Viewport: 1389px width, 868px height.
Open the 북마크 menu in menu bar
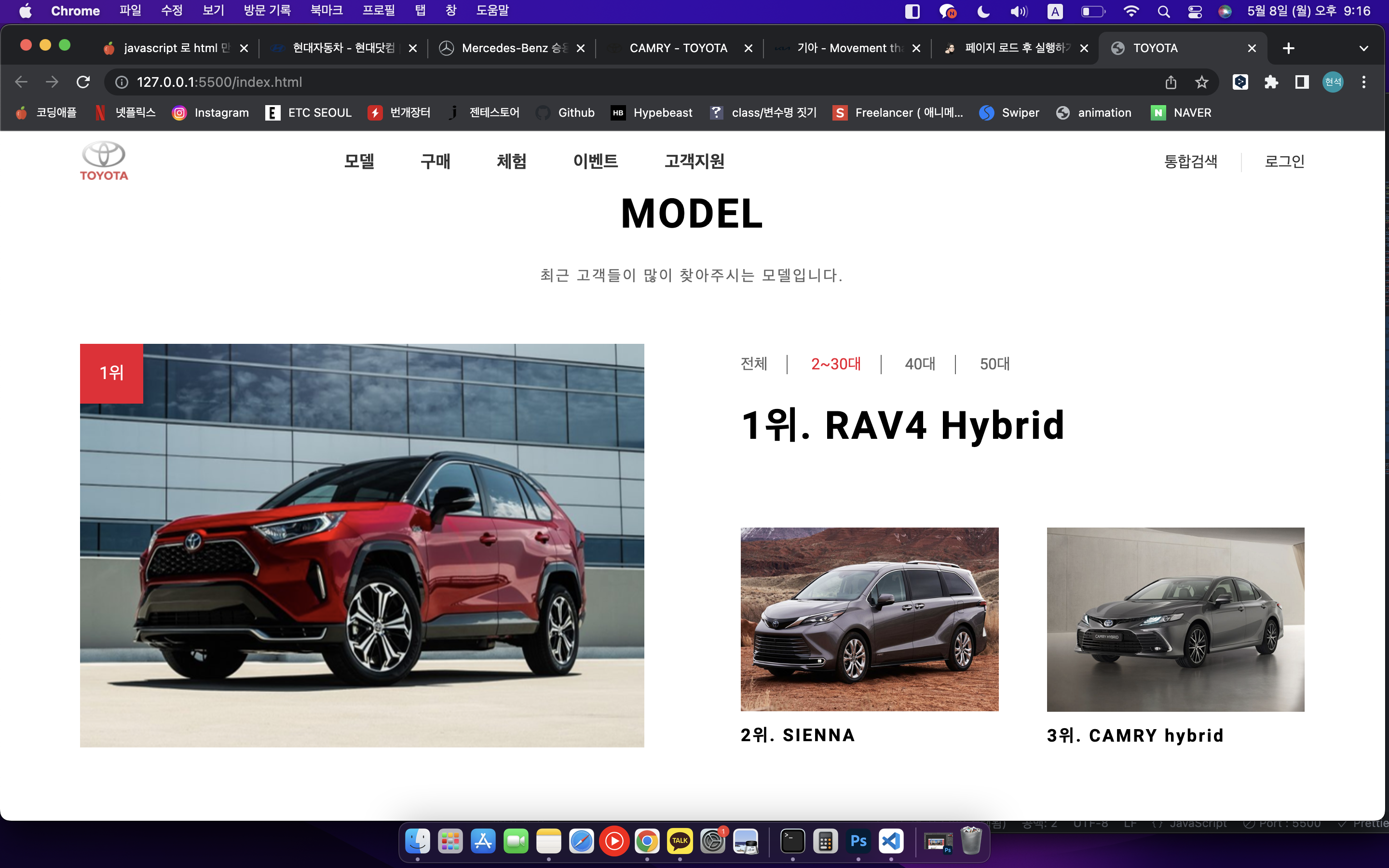click(x=326, y=11)
